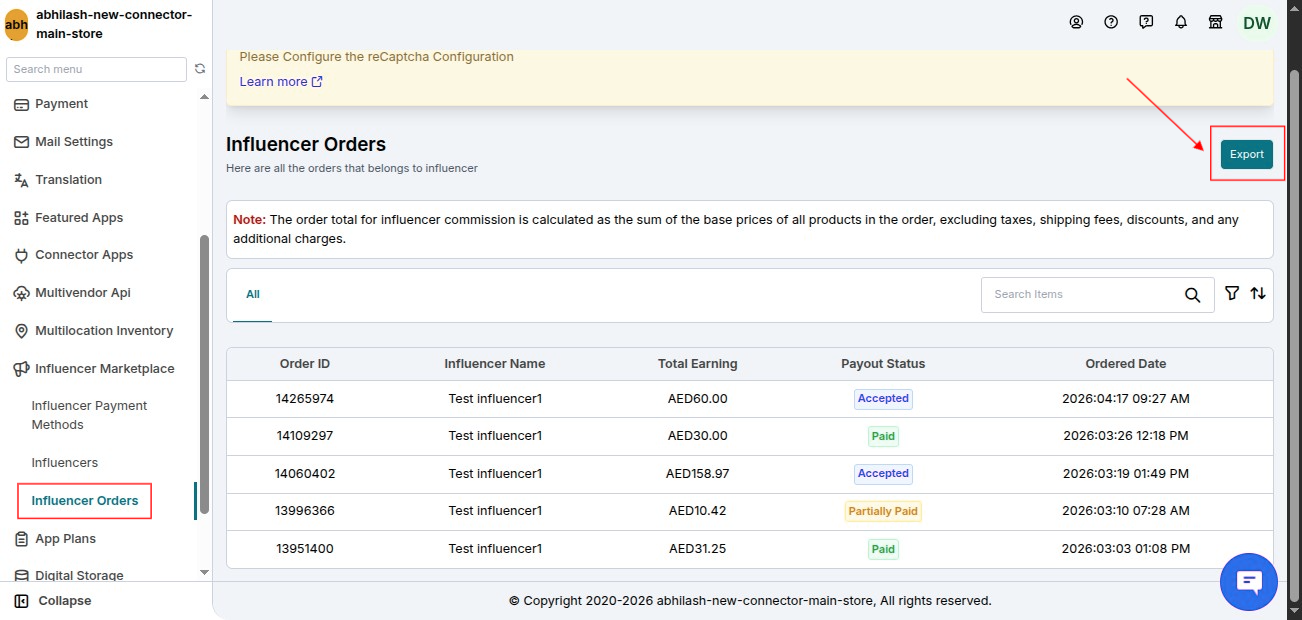Screen dimensions: 1302x620
Task: Click the Influencer Marketplace megaphone icon
Action: (x=21, y=369)
